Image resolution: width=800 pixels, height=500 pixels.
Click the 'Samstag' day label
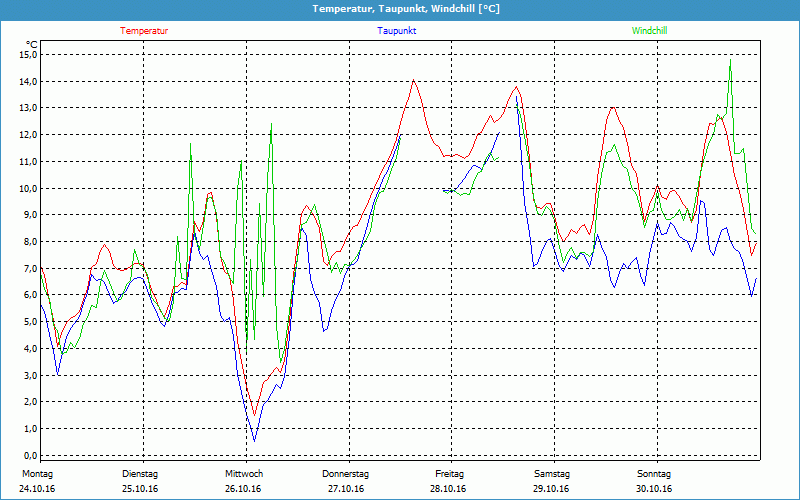tap(552, 474)
